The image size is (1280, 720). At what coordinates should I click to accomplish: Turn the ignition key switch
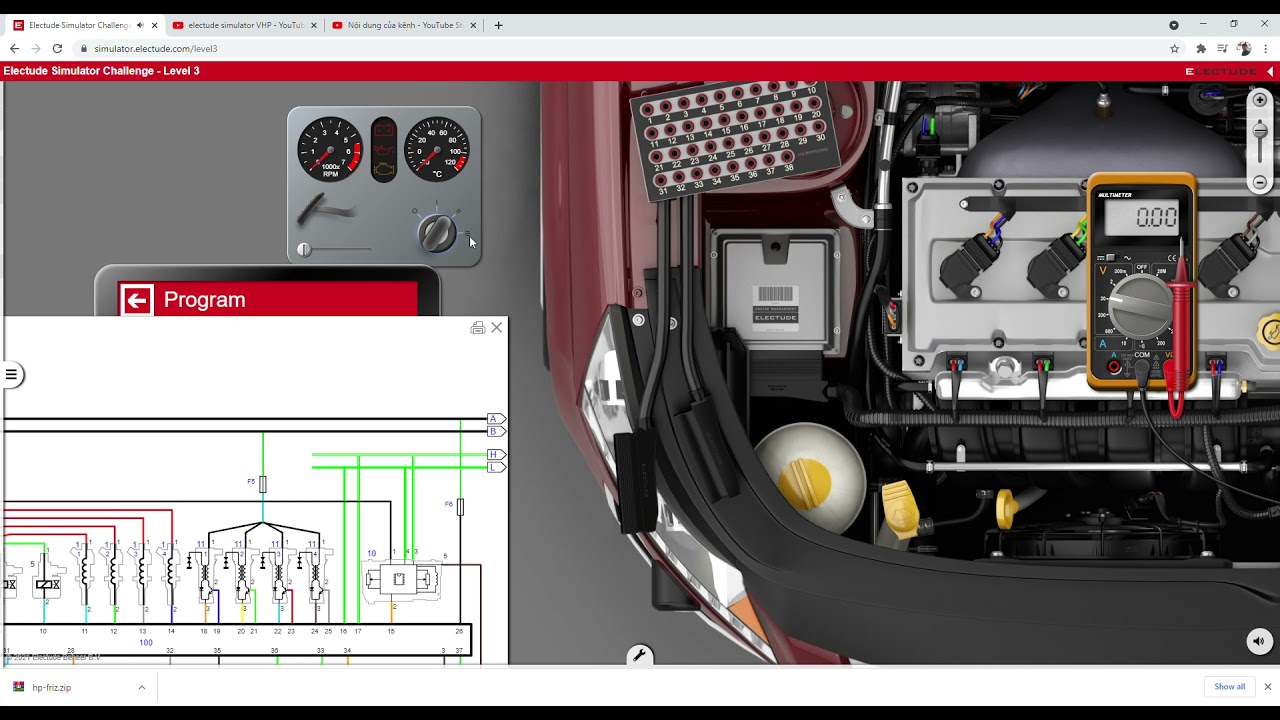tap(437, 232)
